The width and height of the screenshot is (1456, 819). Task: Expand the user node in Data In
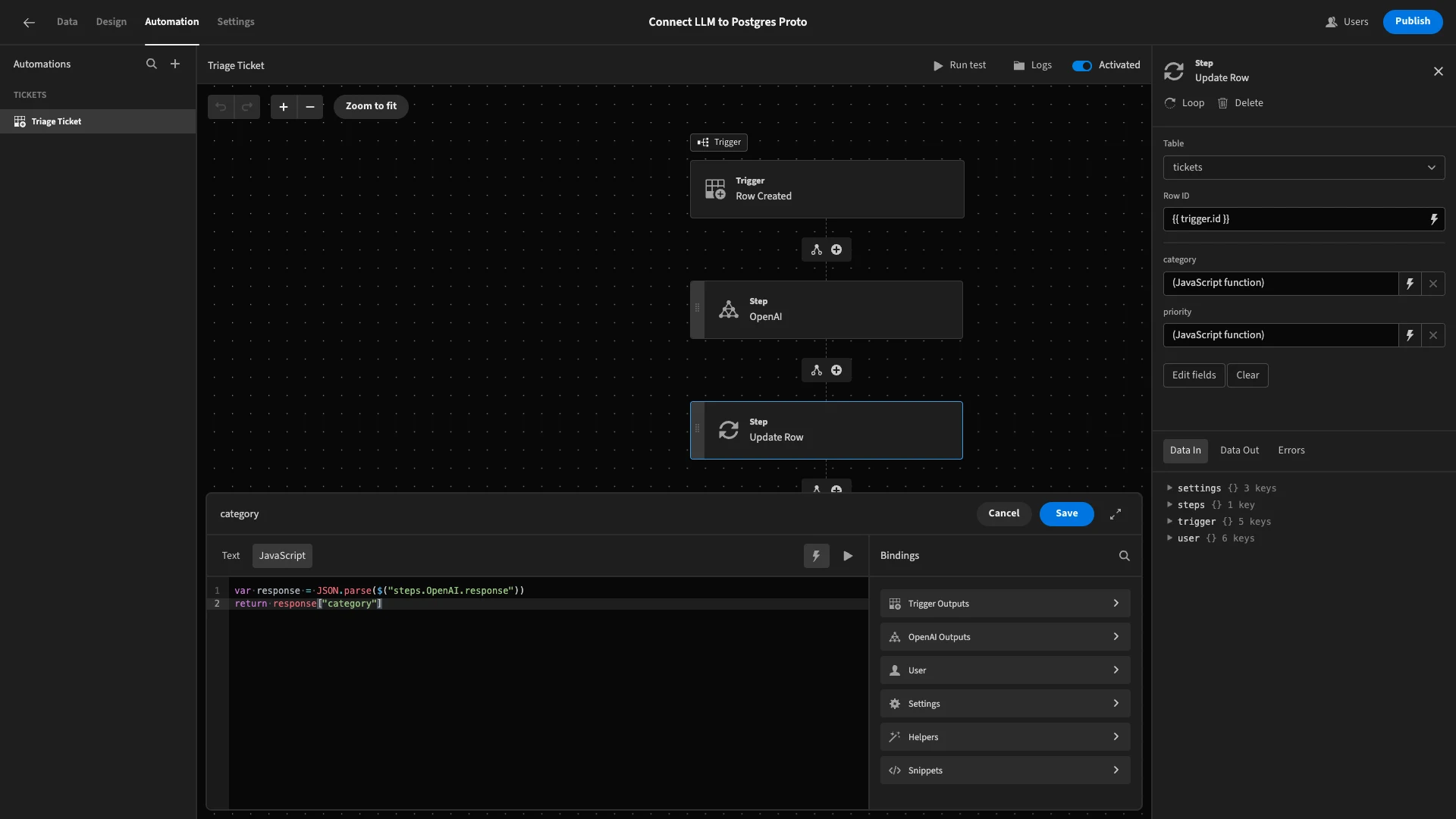(1169, 538)
